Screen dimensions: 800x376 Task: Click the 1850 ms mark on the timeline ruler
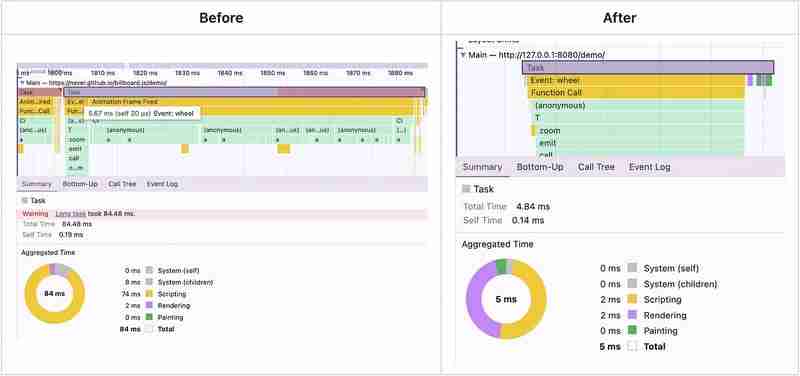coord(272,73)
